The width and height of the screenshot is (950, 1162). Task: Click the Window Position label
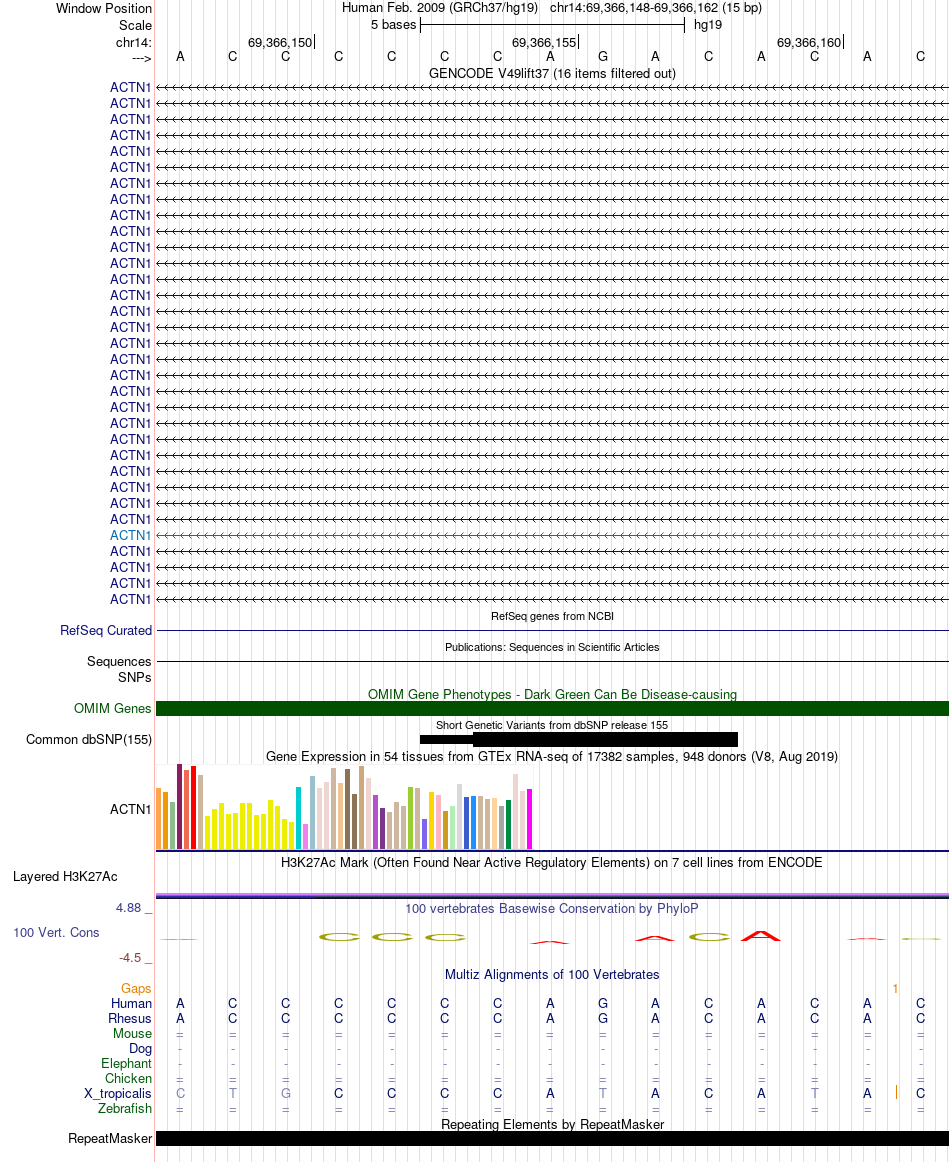104,8
